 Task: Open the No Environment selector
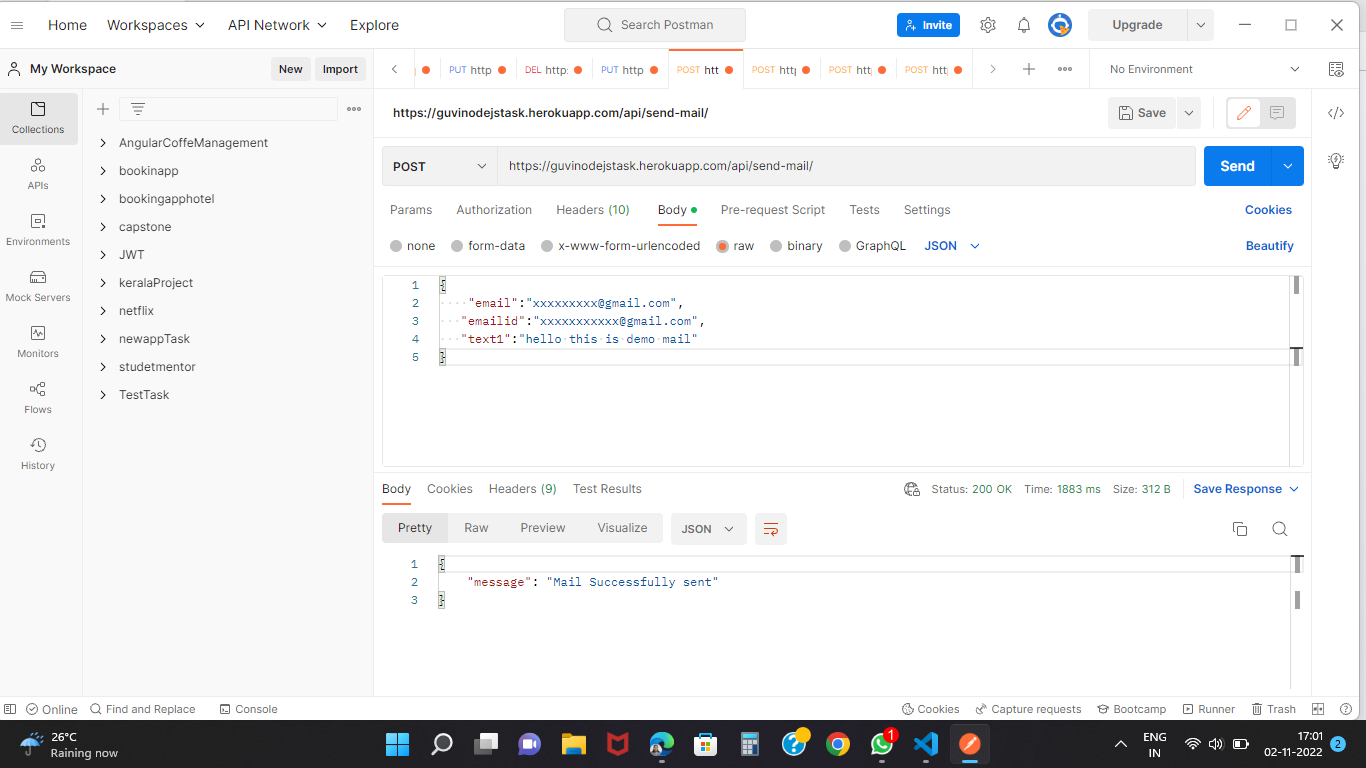pyautogui.click(x=1205, y=69)
